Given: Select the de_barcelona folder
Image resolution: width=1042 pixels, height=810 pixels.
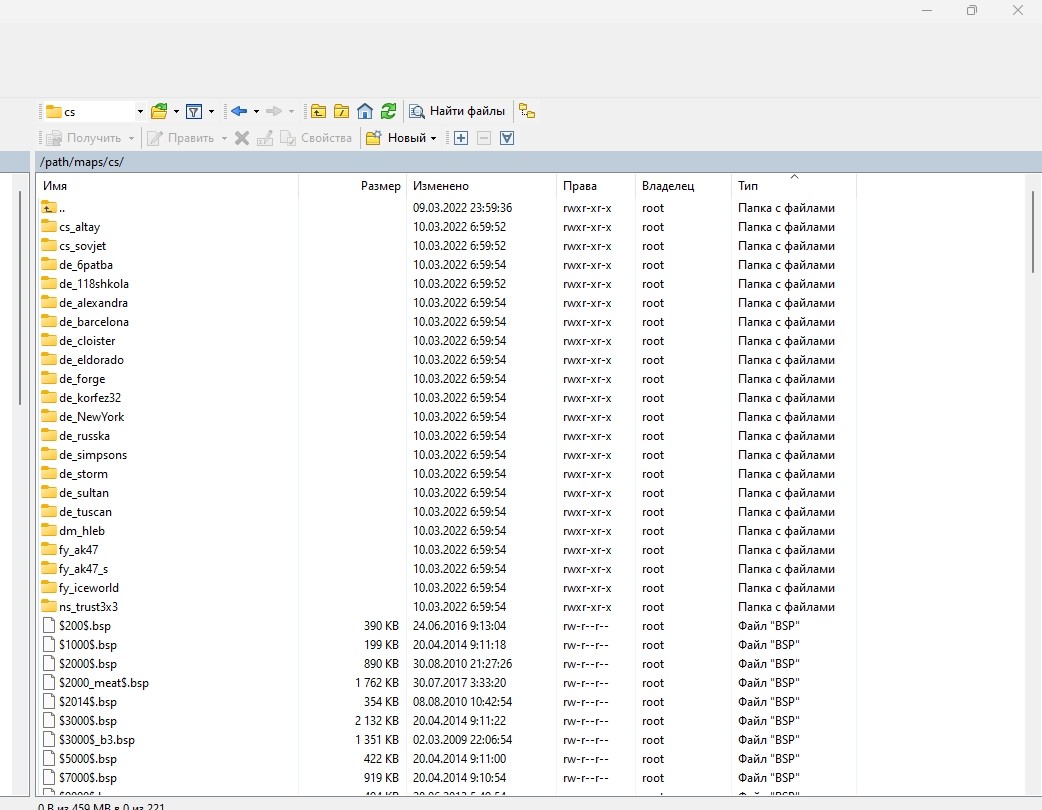Looking at the screenshot, I should pyautogui.click(x=94, y=322).
